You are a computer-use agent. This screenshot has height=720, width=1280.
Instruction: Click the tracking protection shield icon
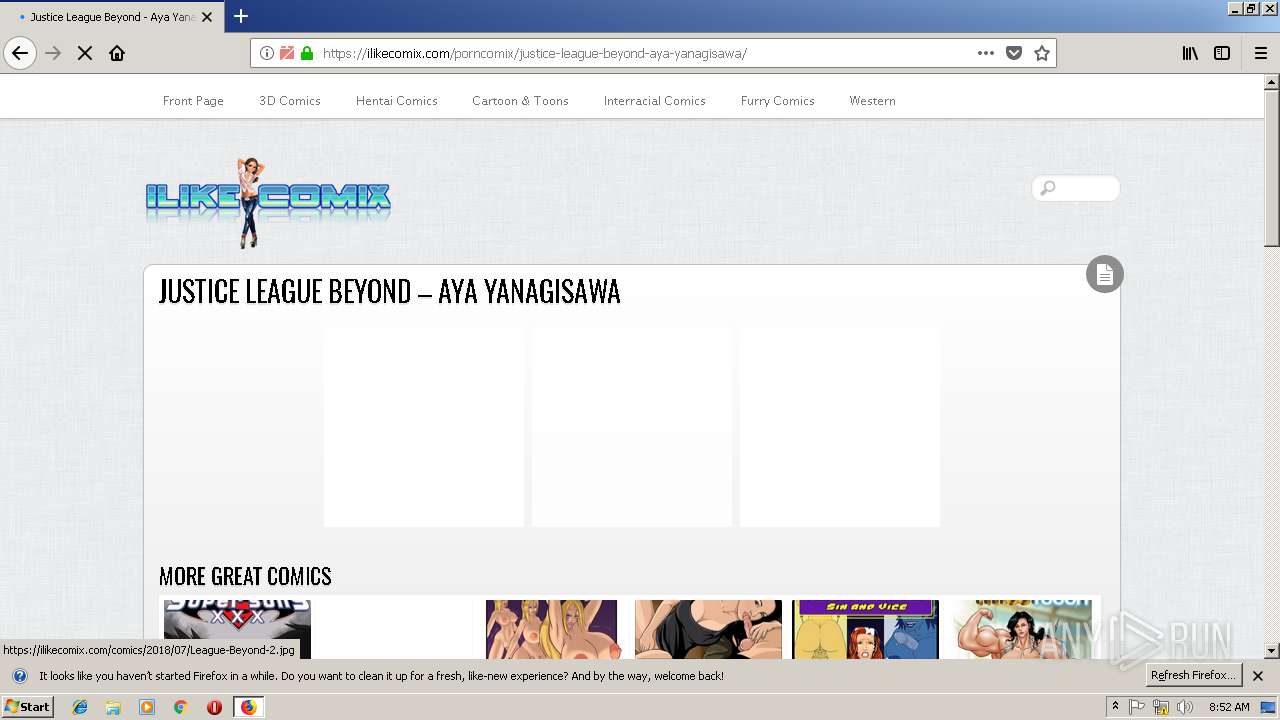tap(287, 53)
